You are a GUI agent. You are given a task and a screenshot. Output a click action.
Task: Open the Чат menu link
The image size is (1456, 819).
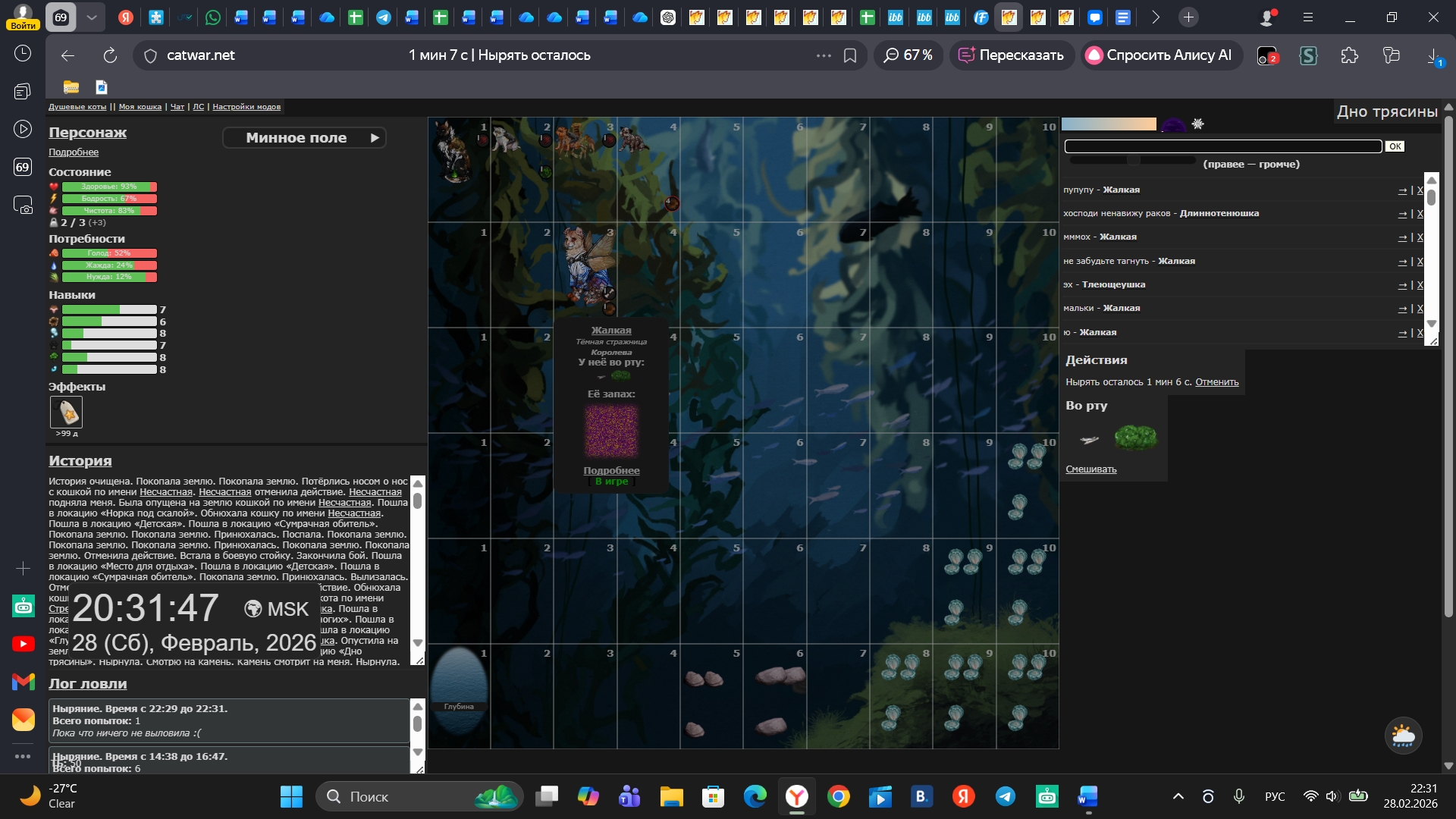tap(177, 107)
